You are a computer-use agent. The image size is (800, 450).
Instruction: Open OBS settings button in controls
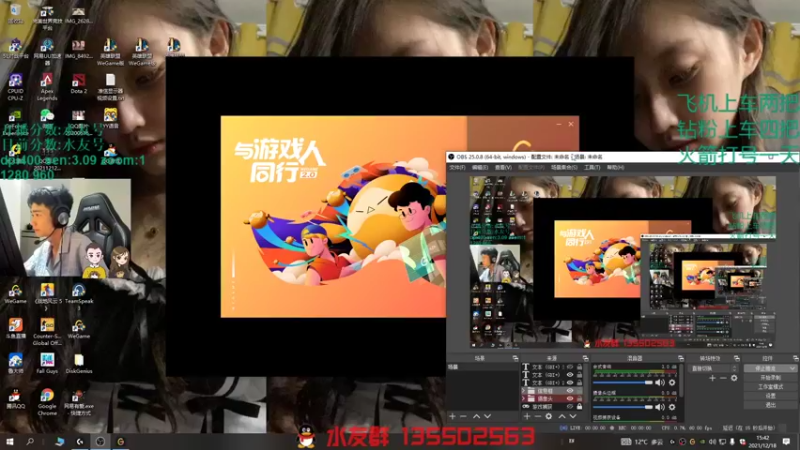click(x=770, y=395)
